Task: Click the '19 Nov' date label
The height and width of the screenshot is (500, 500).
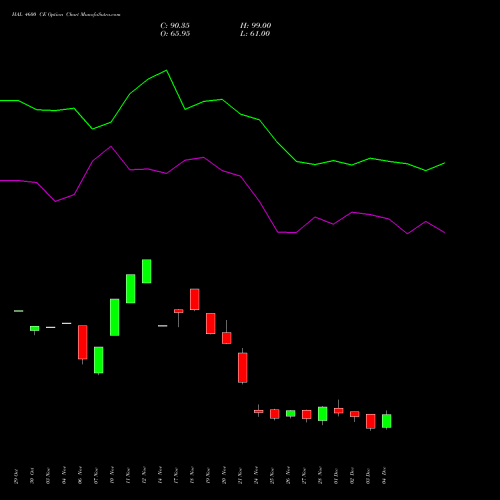Action: (208, 476)
